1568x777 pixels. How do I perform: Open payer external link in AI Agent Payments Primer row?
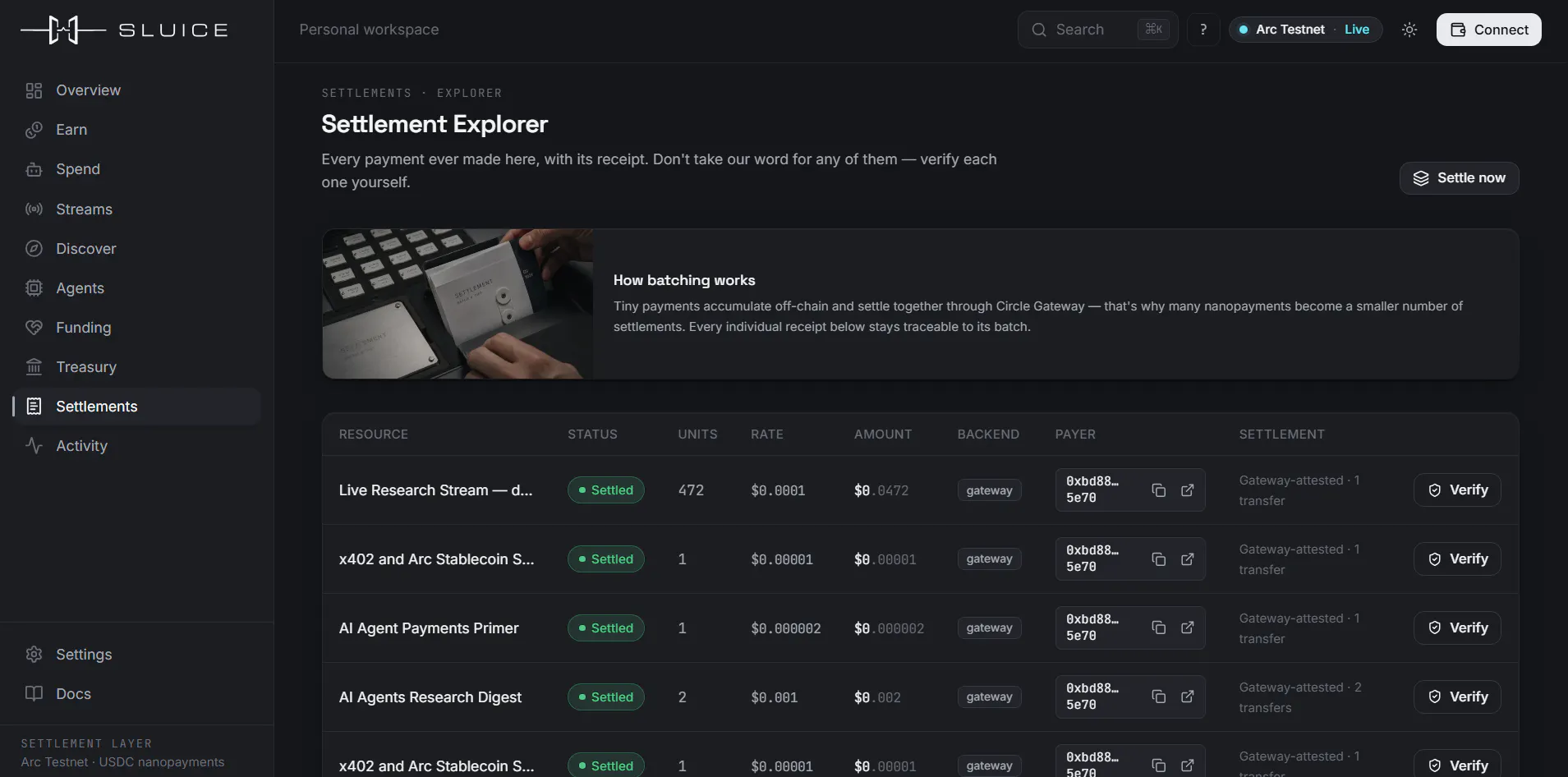click(x=1188, y=628)
